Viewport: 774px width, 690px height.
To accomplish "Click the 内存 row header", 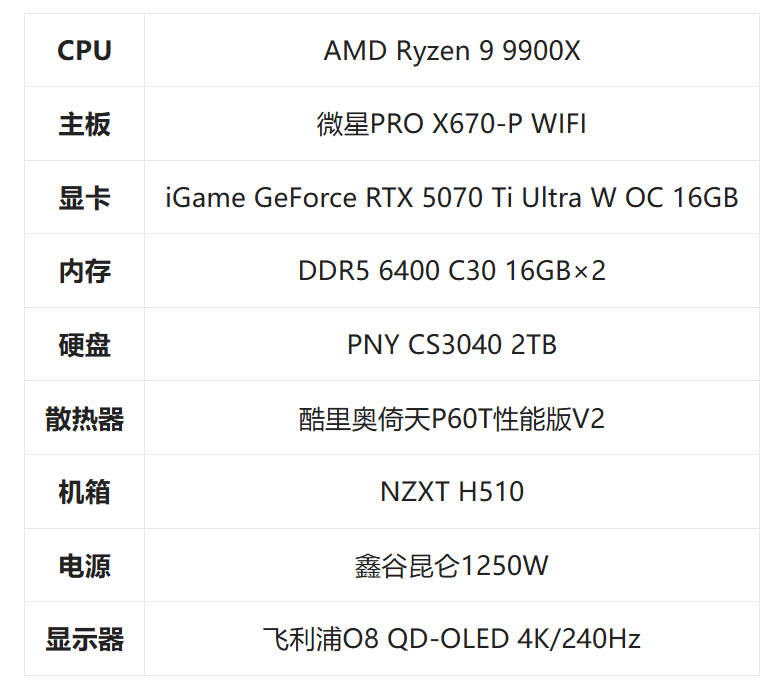I will point(84,272).
